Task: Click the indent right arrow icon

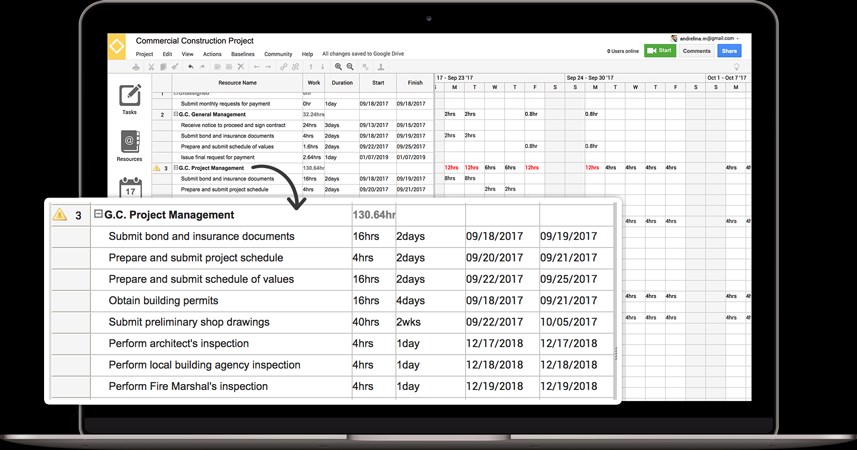Action: (x=268, y=67)
